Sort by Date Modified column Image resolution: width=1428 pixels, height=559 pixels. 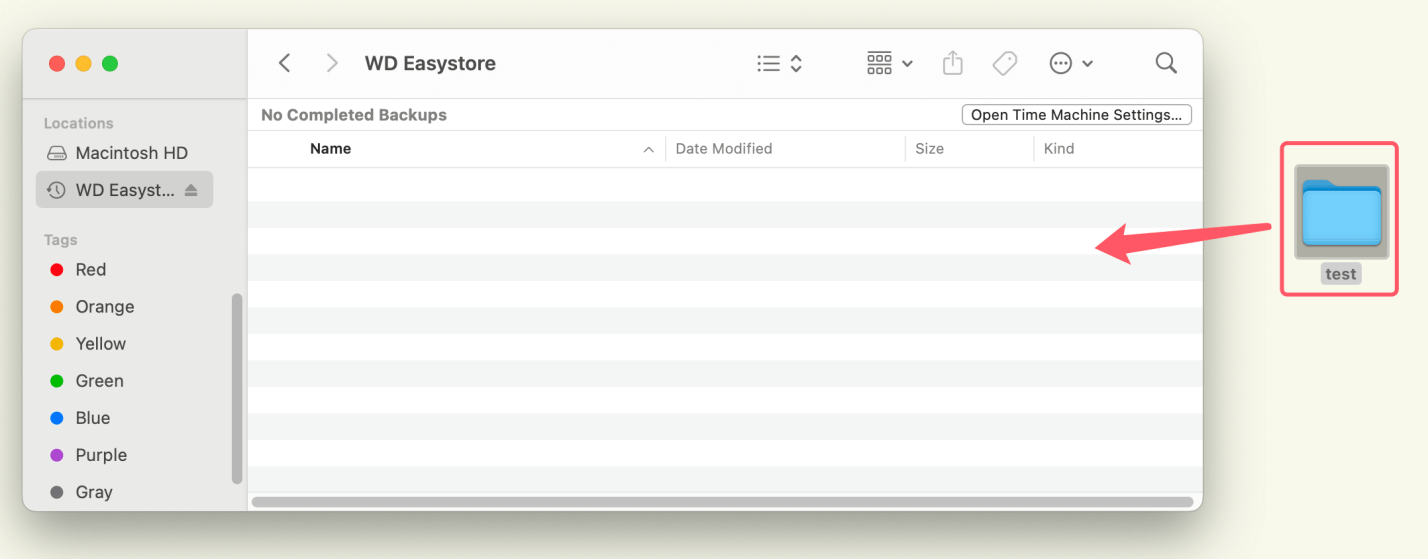[x=724, y=149]
